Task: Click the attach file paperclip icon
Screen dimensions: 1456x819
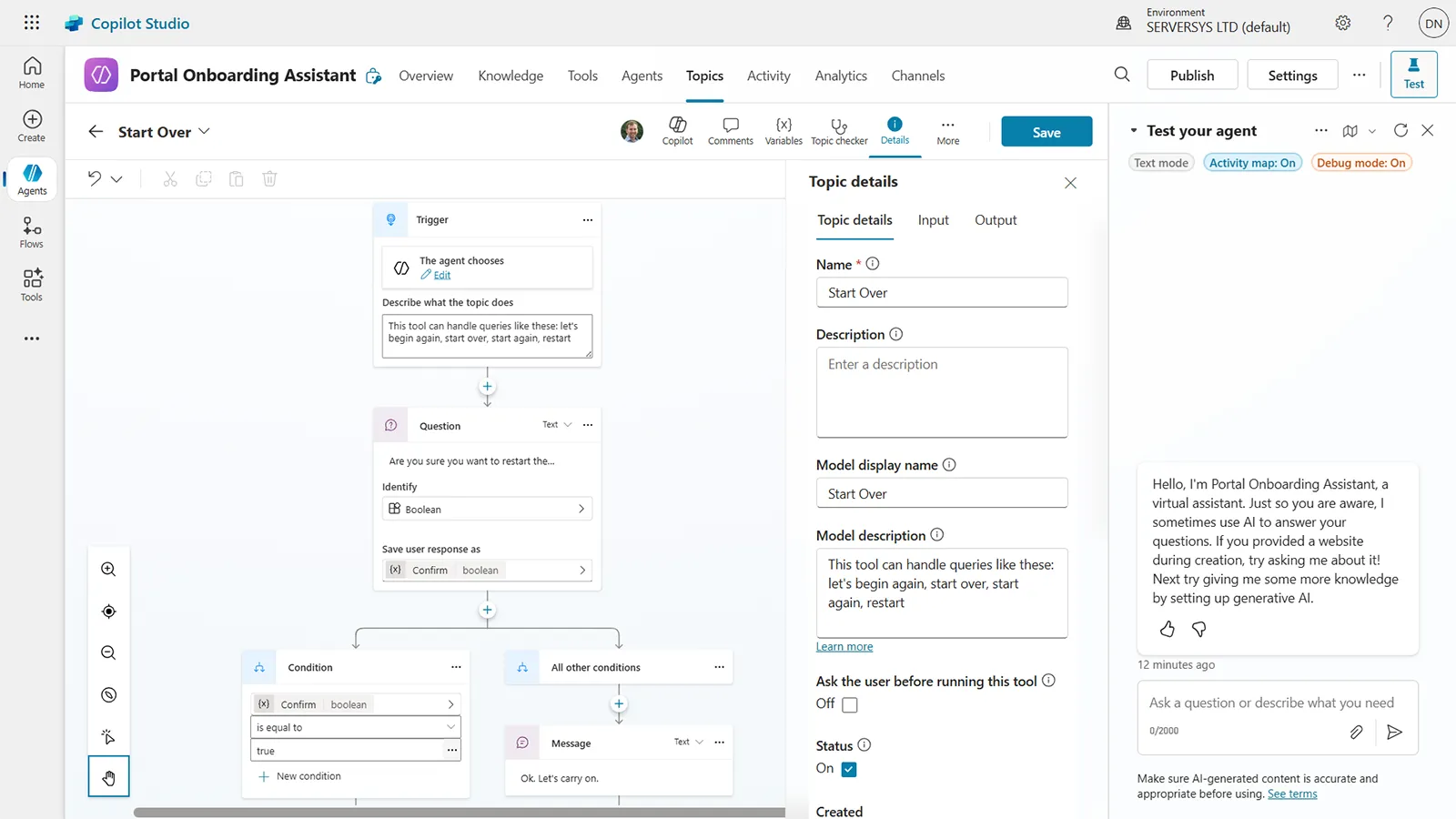Action: [1356, 732]
